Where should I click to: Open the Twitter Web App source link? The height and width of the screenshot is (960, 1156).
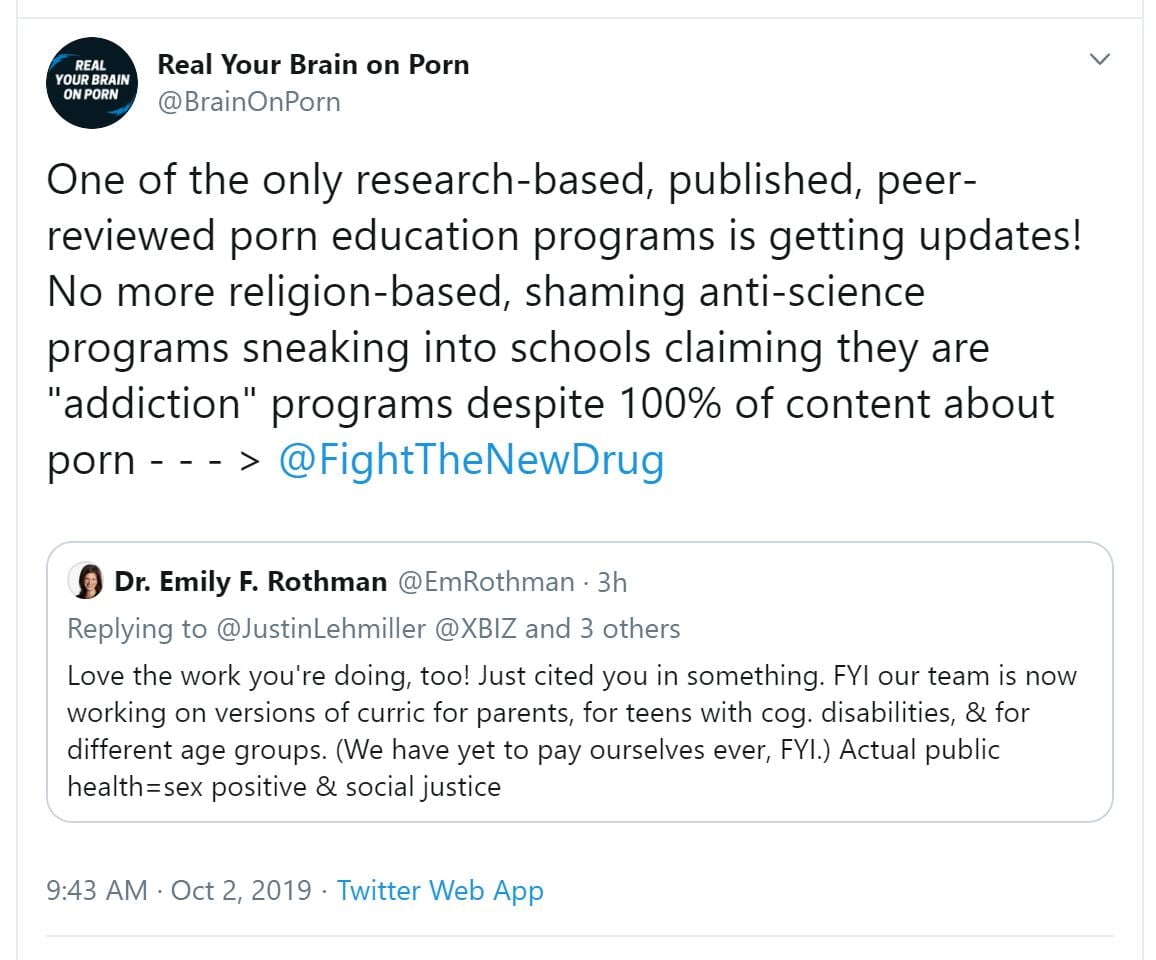click(440, 890)
